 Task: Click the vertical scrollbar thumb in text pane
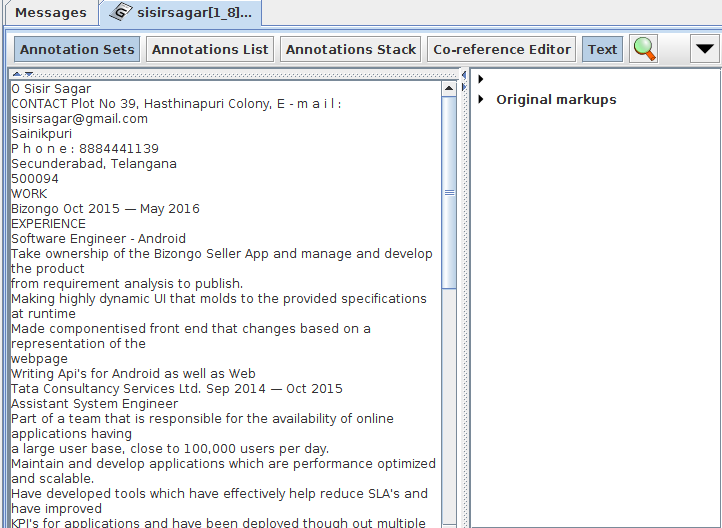(448, 190)
